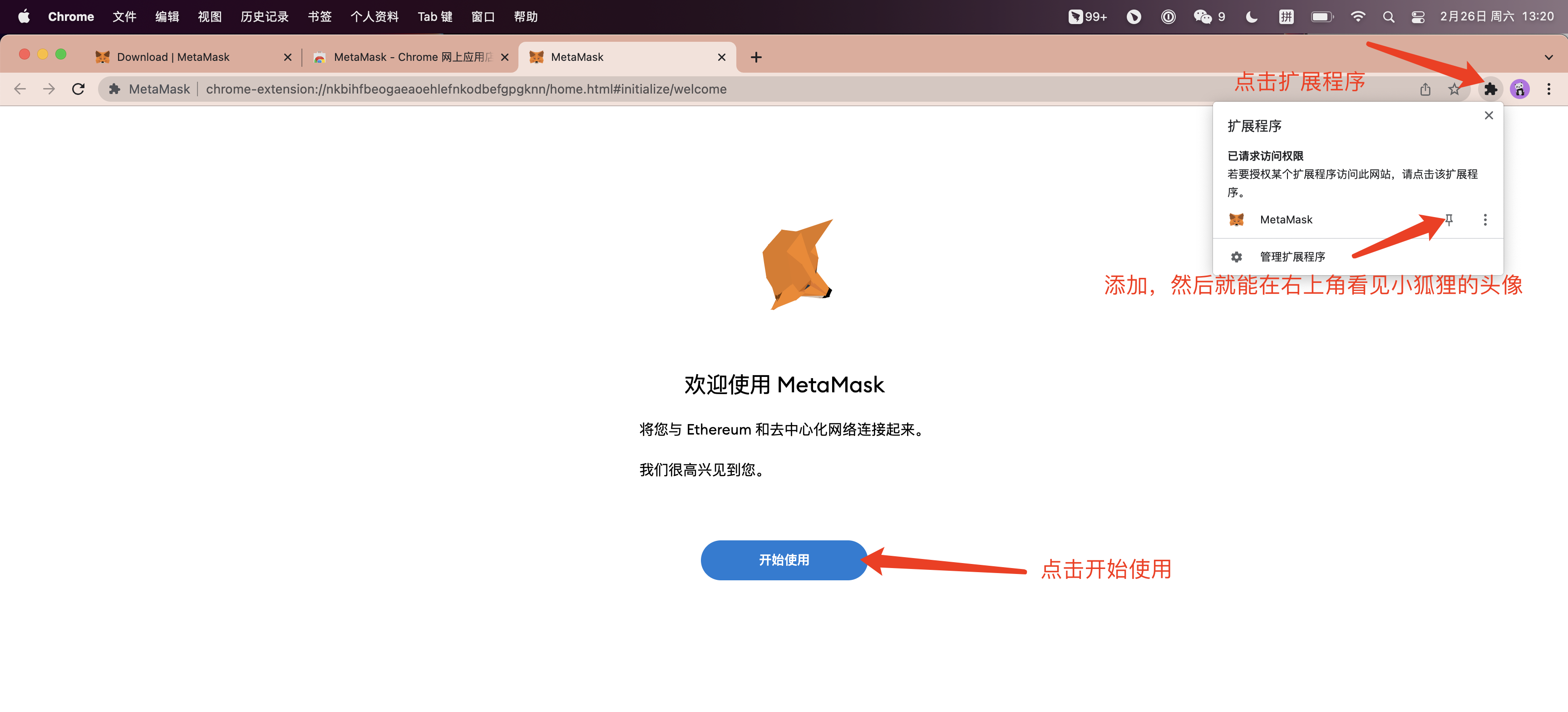Image resolution: width=1568 pixels, height=712 pixels.
Task: Open a new tab with plus button
Action: [755, 57]
